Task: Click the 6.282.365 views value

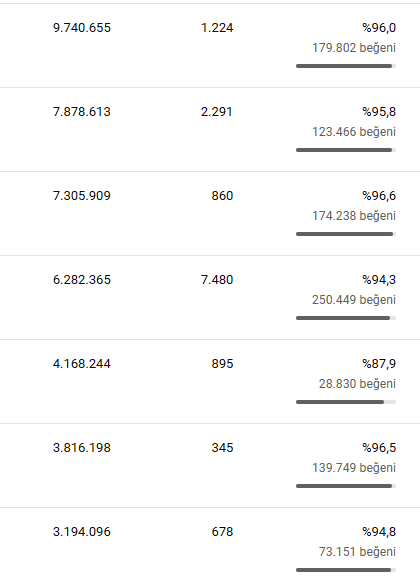Action: click(x=82, y=280)
